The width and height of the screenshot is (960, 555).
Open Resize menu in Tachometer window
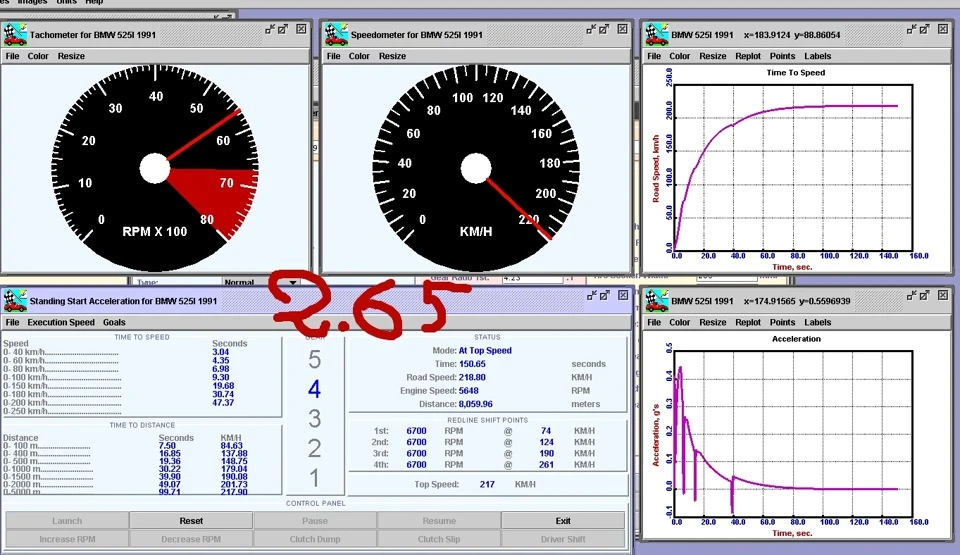click(71, 56)
